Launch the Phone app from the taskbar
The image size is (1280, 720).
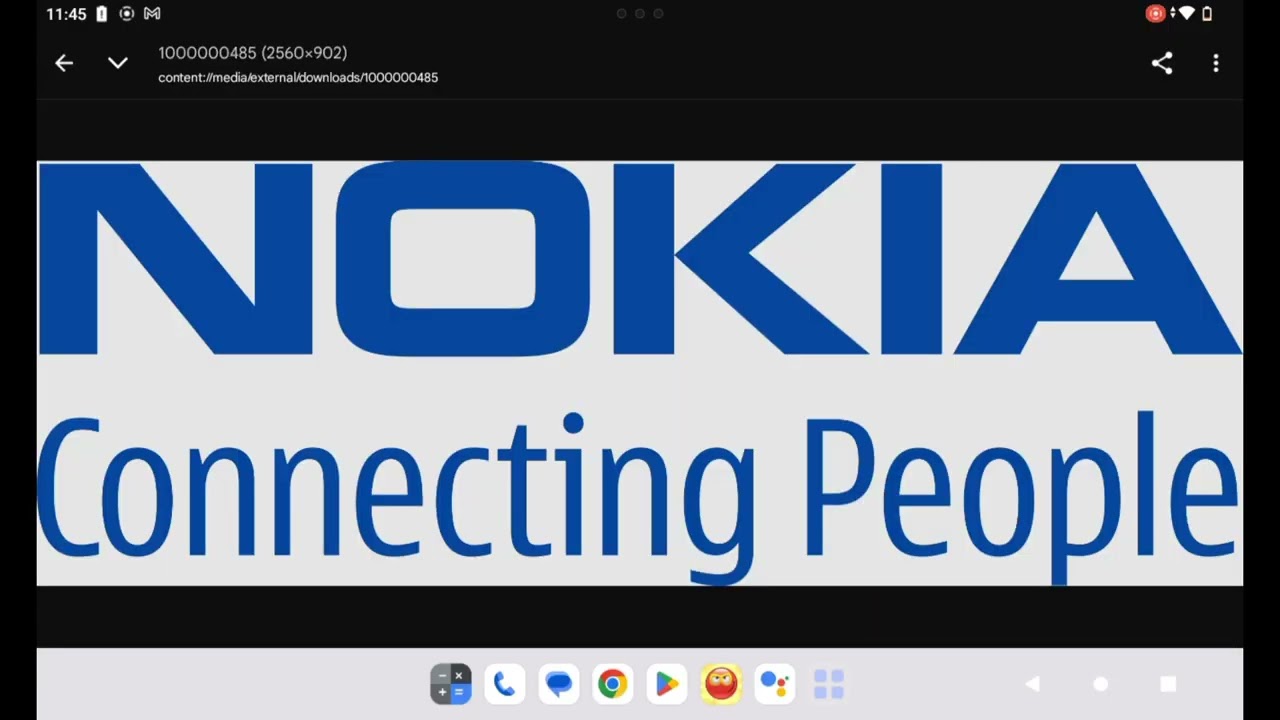(x=505, y=684)
